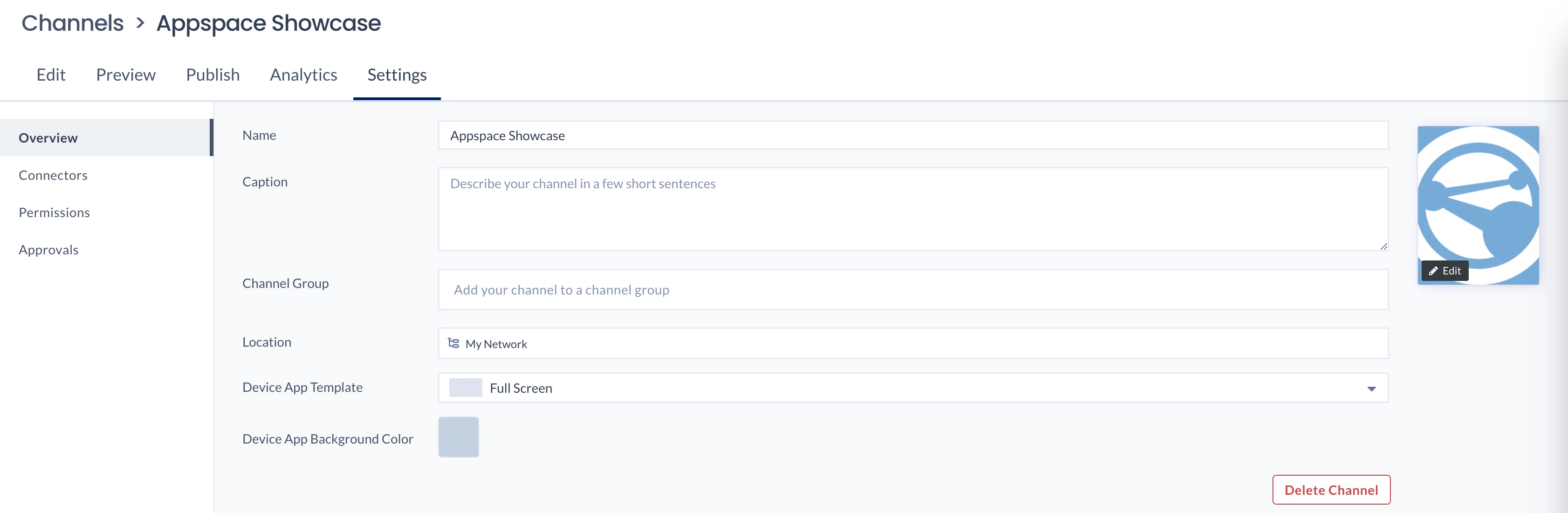The width and height of the screenshot is (1568, 513).
Task: Focus the Caption description text area
Action: 913,209
